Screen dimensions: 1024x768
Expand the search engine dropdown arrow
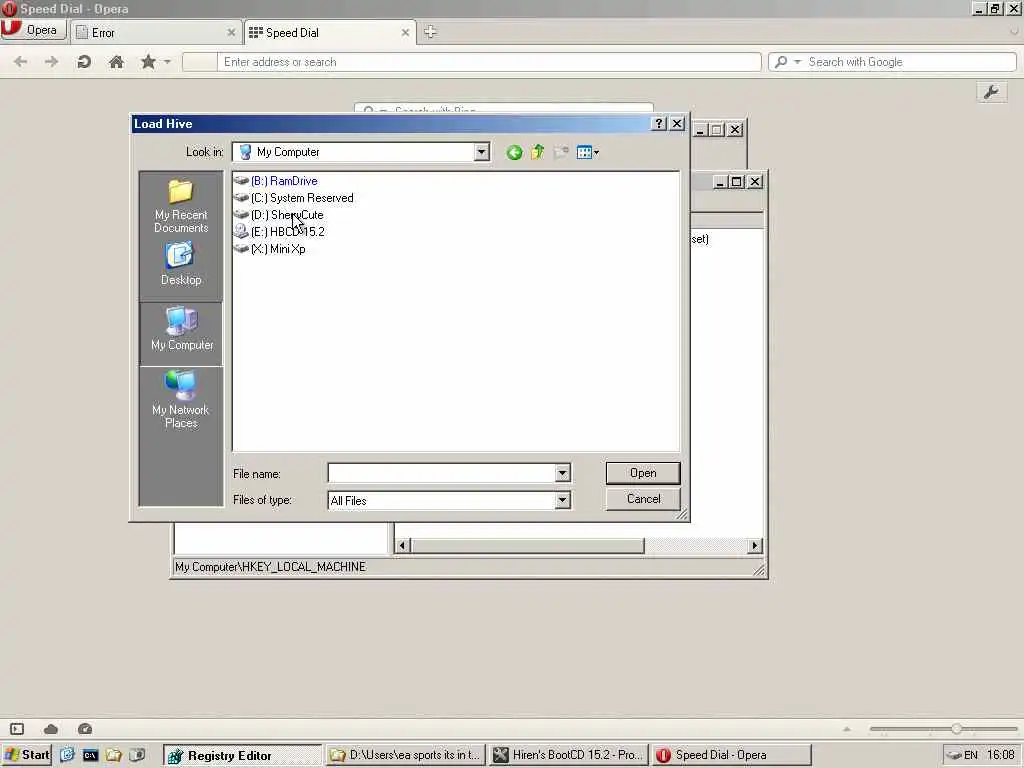[797, 62]
